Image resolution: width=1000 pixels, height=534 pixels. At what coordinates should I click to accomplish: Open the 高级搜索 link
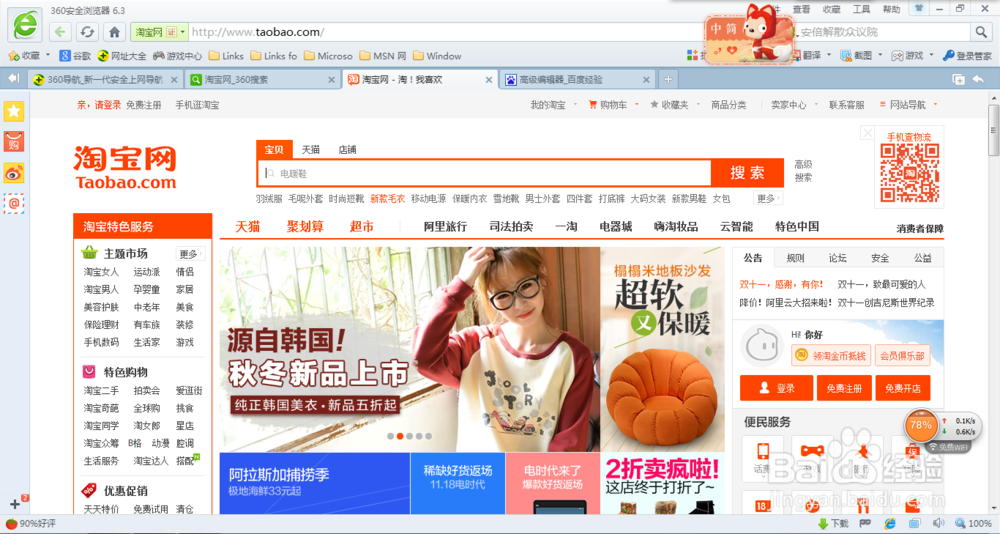[x=804, y=171]
